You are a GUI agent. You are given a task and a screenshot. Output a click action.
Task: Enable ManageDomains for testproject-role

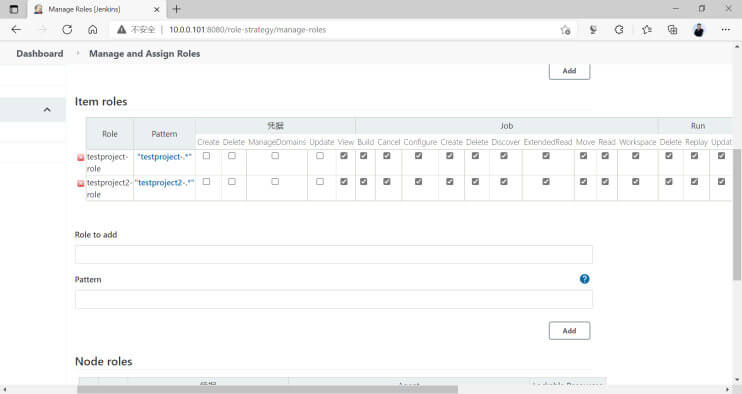tap(275, 156)
